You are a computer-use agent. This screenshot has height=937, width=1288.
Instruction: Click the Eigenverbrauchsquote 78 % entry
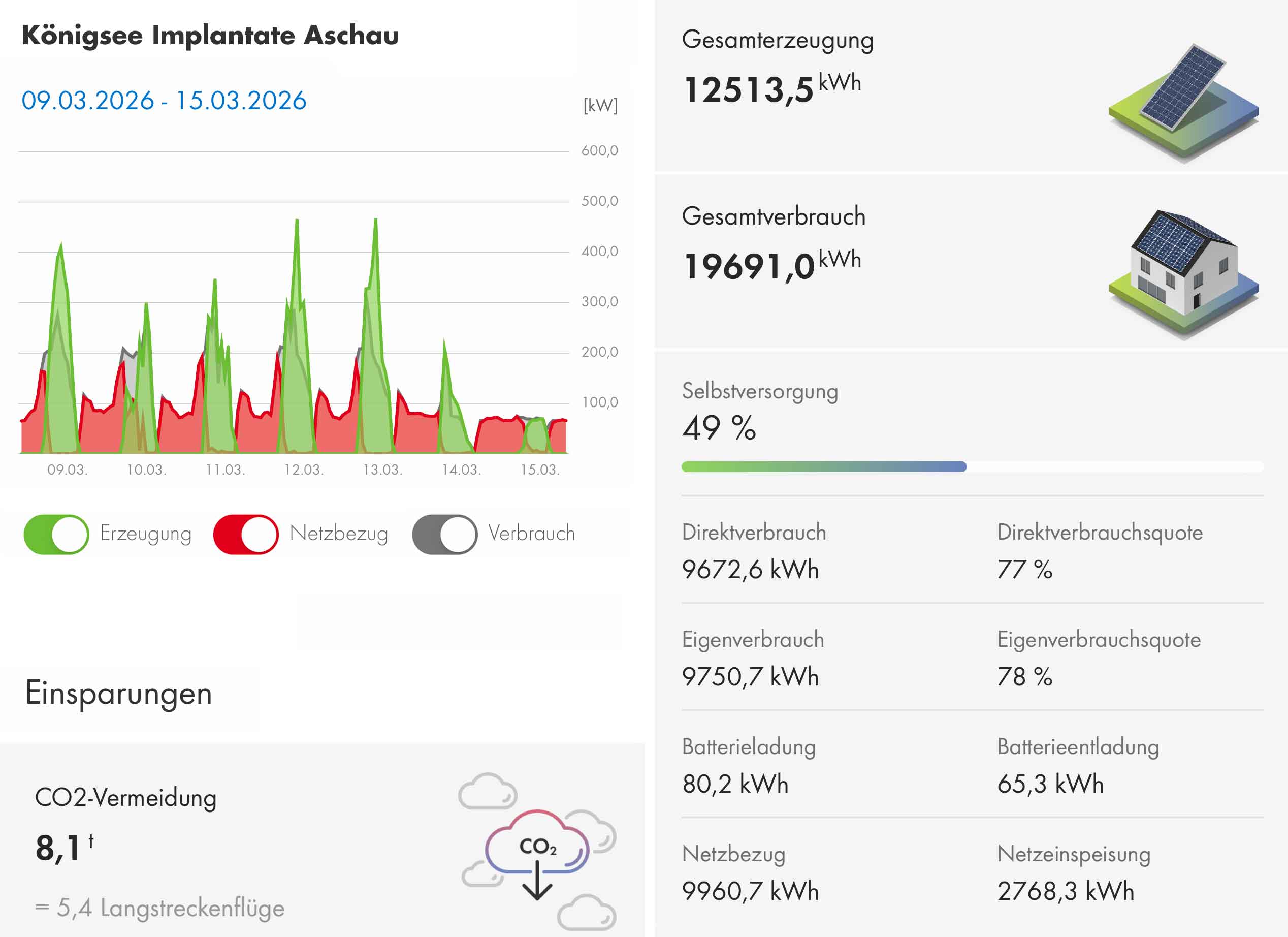1024,677
